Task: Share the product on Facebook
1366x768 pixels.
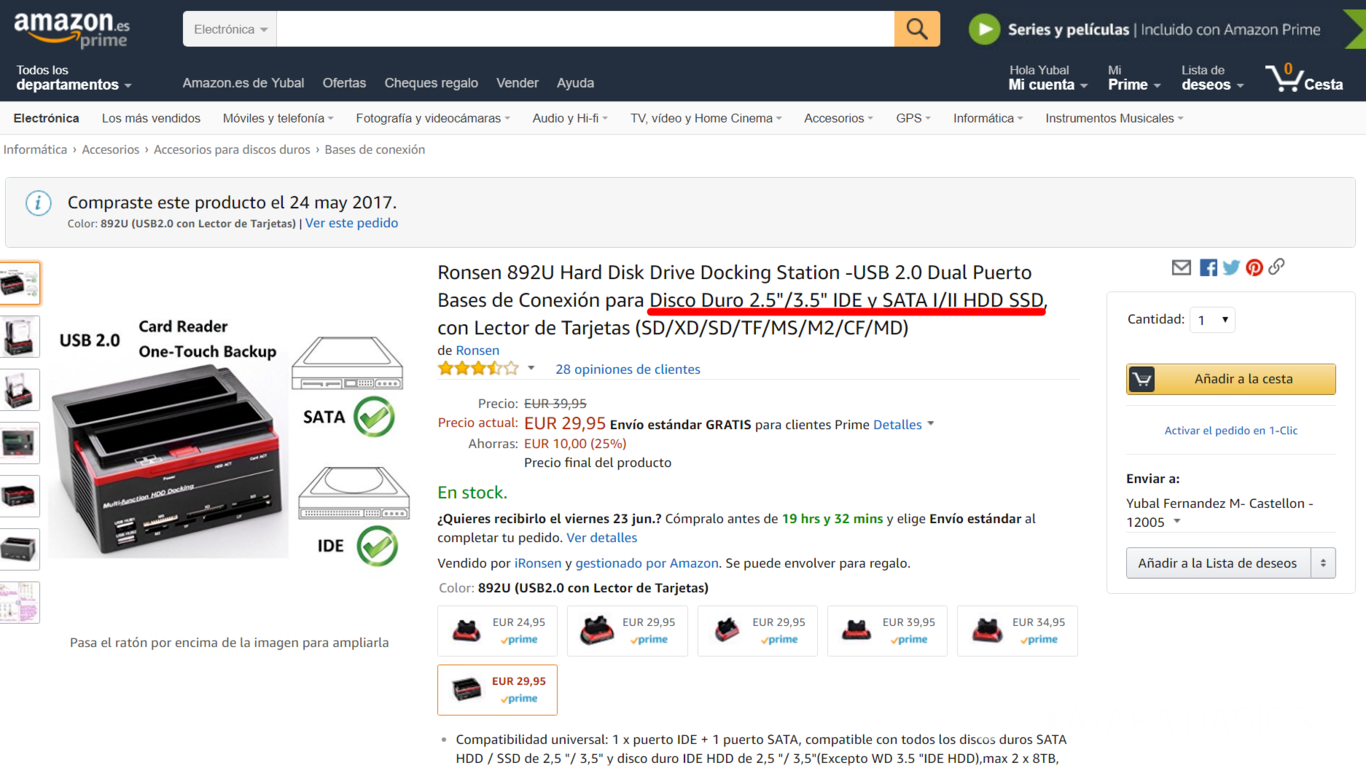Action: (x=1207, y=267)
